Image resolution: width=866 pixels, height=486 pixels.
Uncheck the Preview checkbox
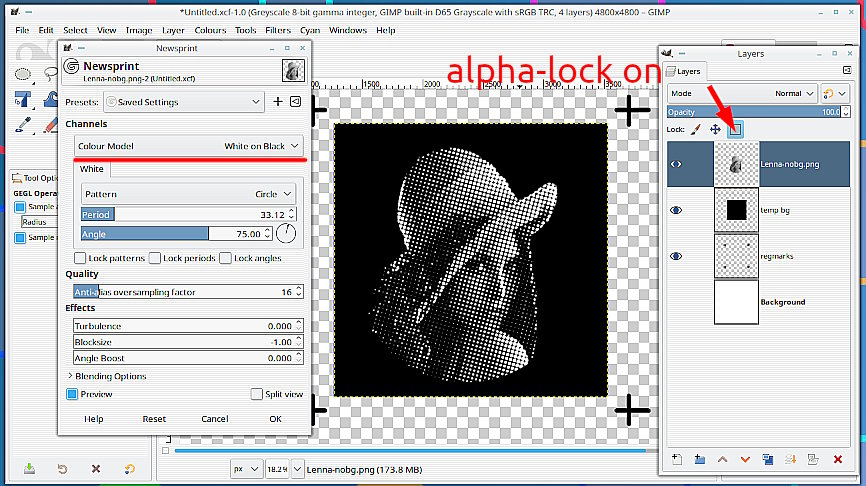(72, 394)
